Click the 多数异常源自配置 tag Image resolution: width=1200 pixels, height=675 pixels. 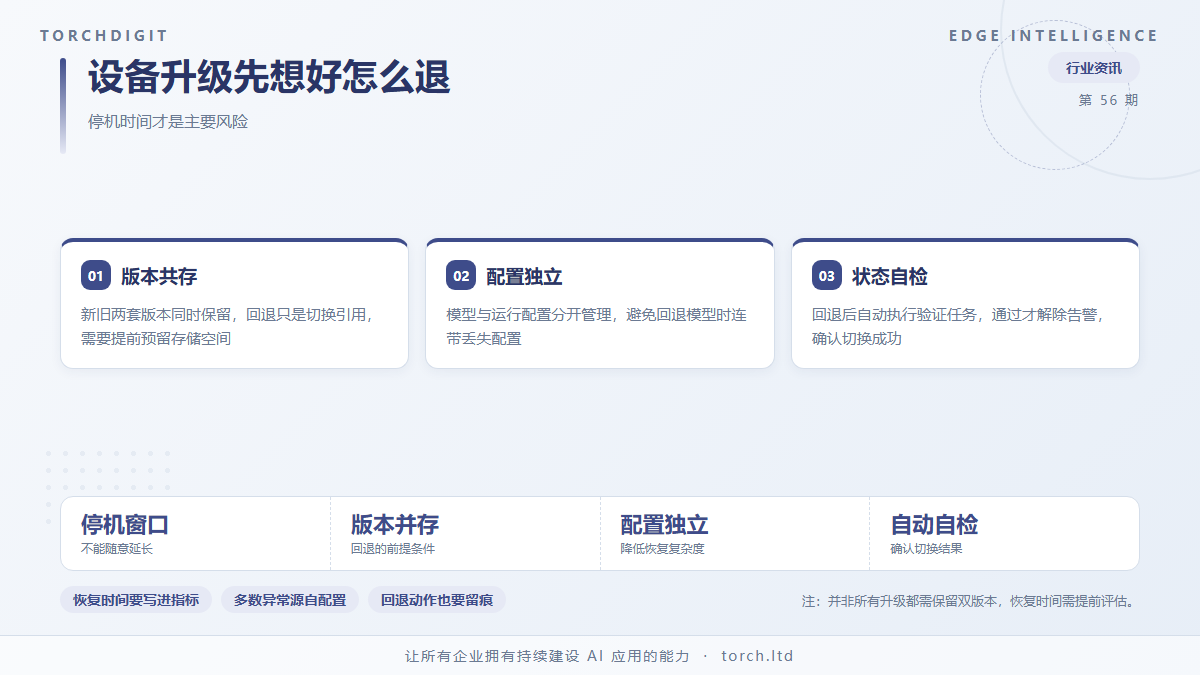[290, 600]
